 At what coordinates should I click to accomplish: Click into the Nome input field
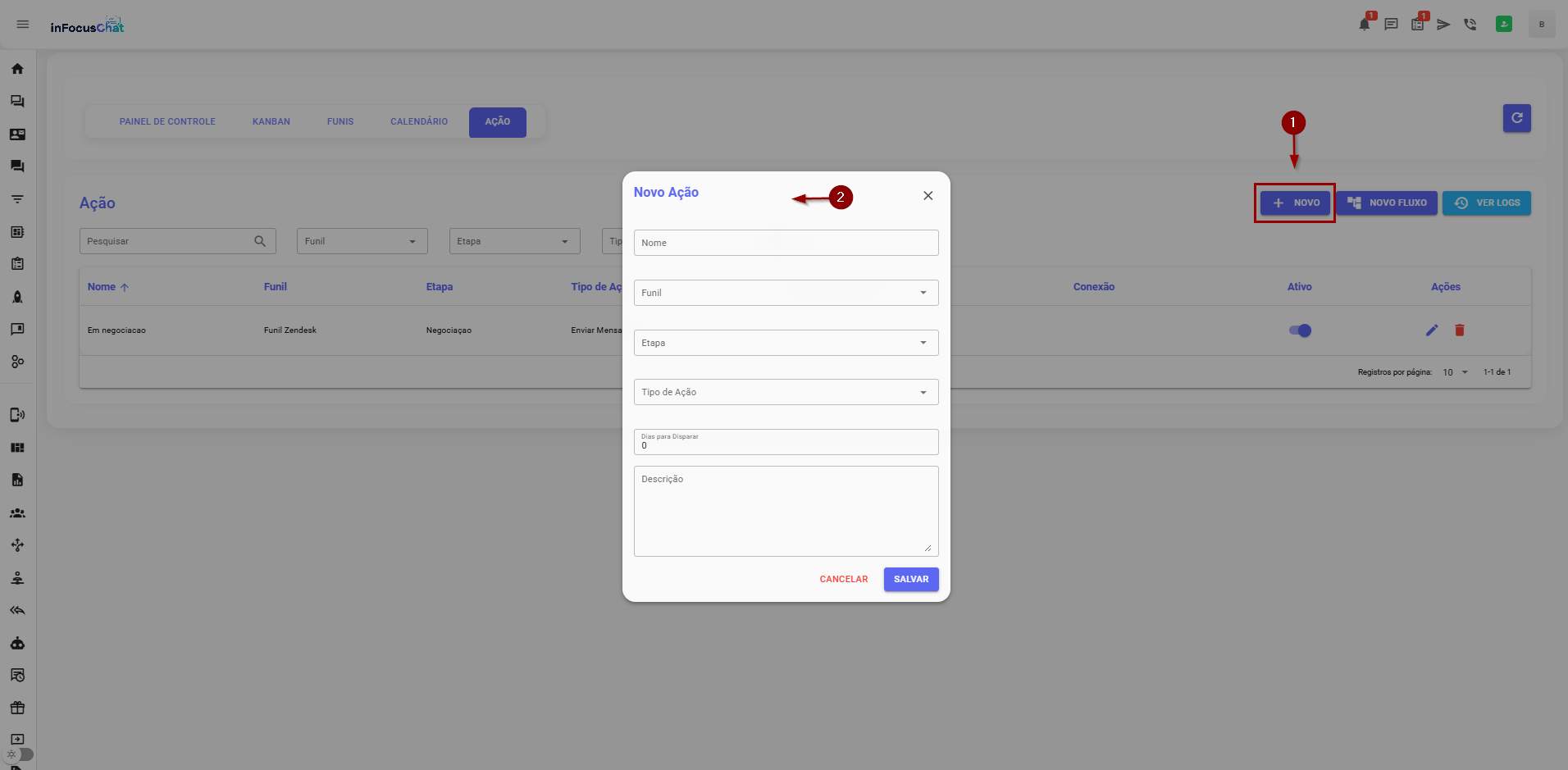tap(786, 243)
